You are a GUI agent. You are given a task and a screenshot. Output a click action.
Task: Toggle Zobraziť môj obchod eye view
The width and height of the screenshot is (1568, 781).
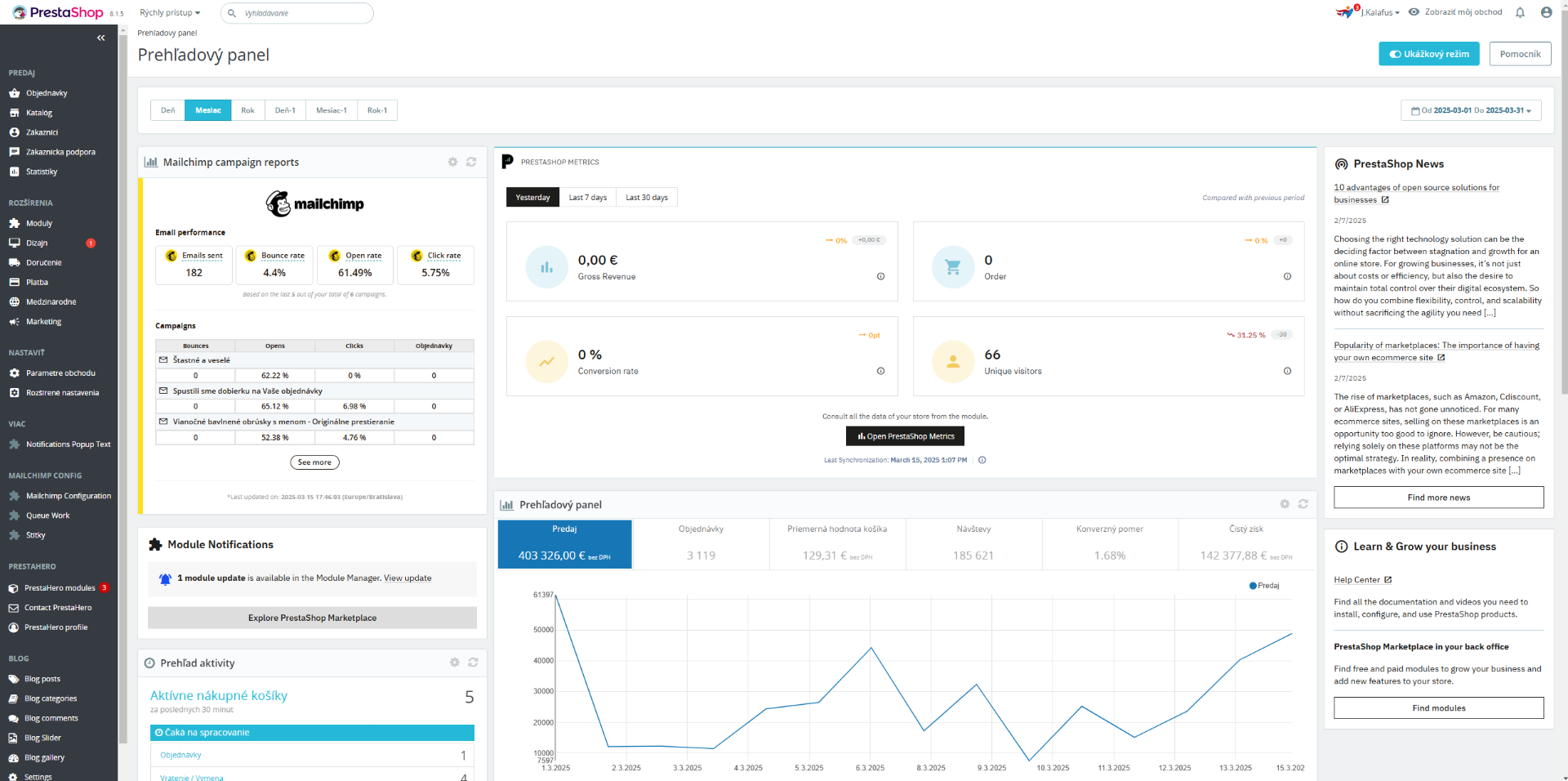point(1455,12)
